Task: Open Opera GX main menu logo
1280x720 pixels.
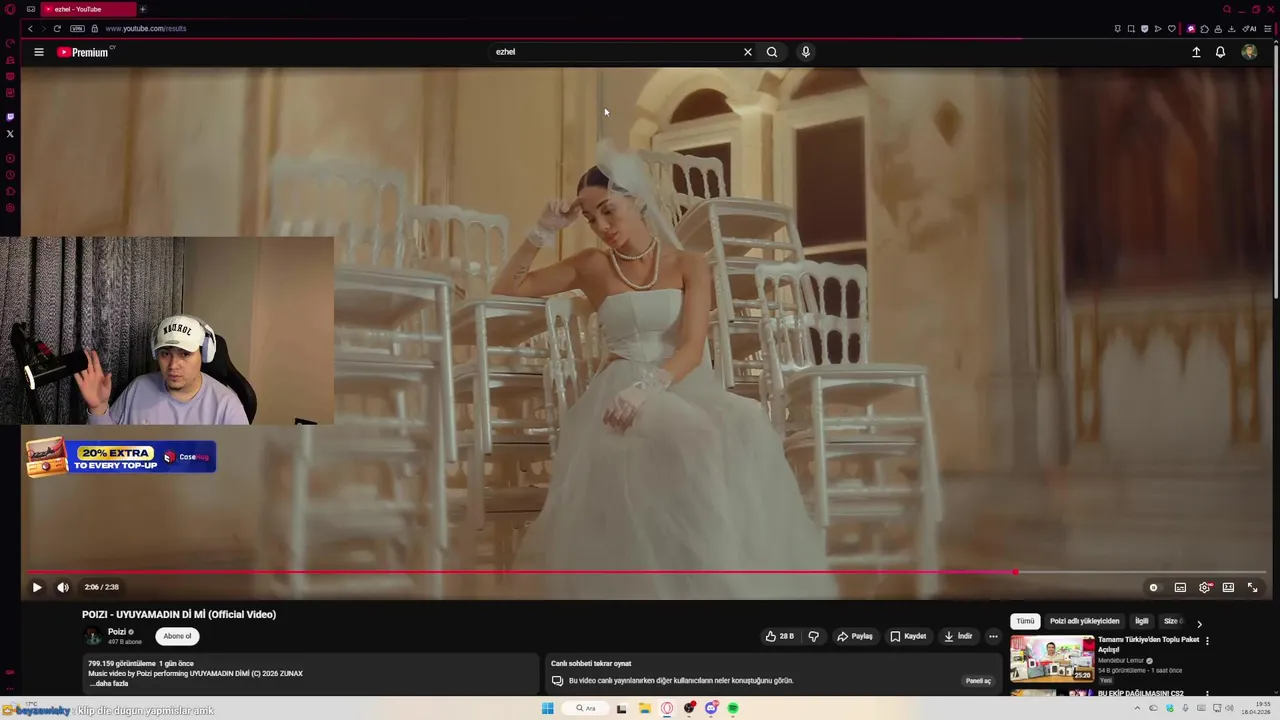Action: tap(10, 9)
